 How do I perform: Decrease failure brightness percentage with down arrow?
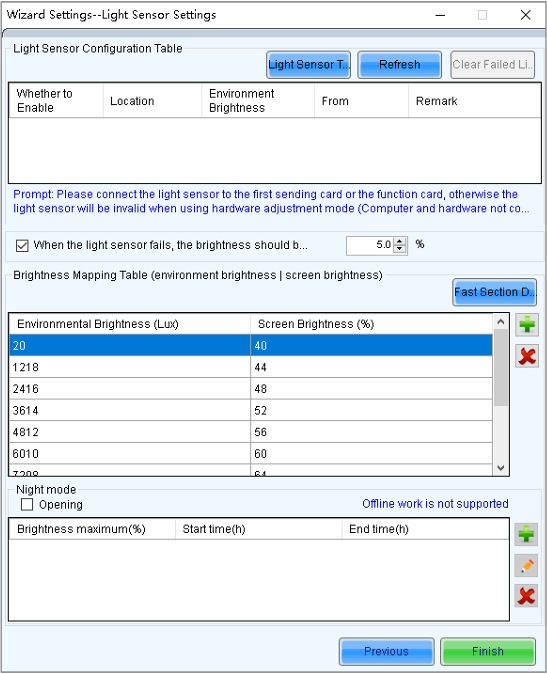[400, 249]
